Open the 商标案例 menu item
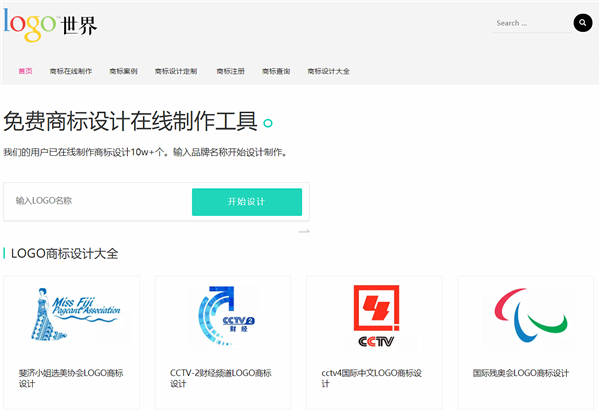 coord(123,71)
